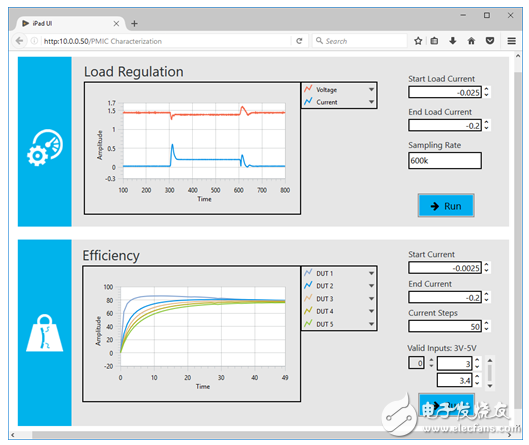The image size is (529, 445).
Task: Open the browser hamburger menu
Action: [x=511, y=41]
